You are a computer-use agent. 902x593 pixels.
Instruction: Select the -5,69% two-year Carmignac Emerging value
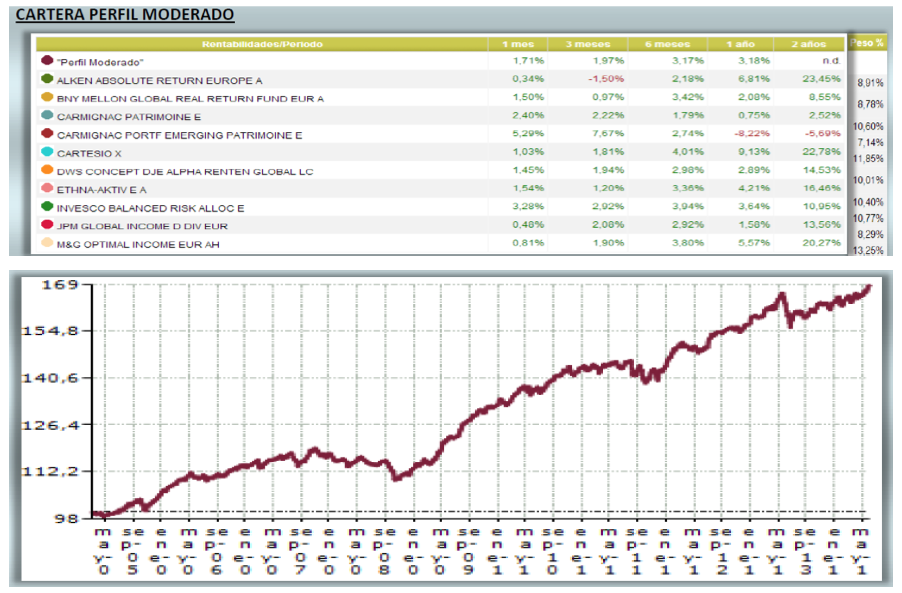823,133
